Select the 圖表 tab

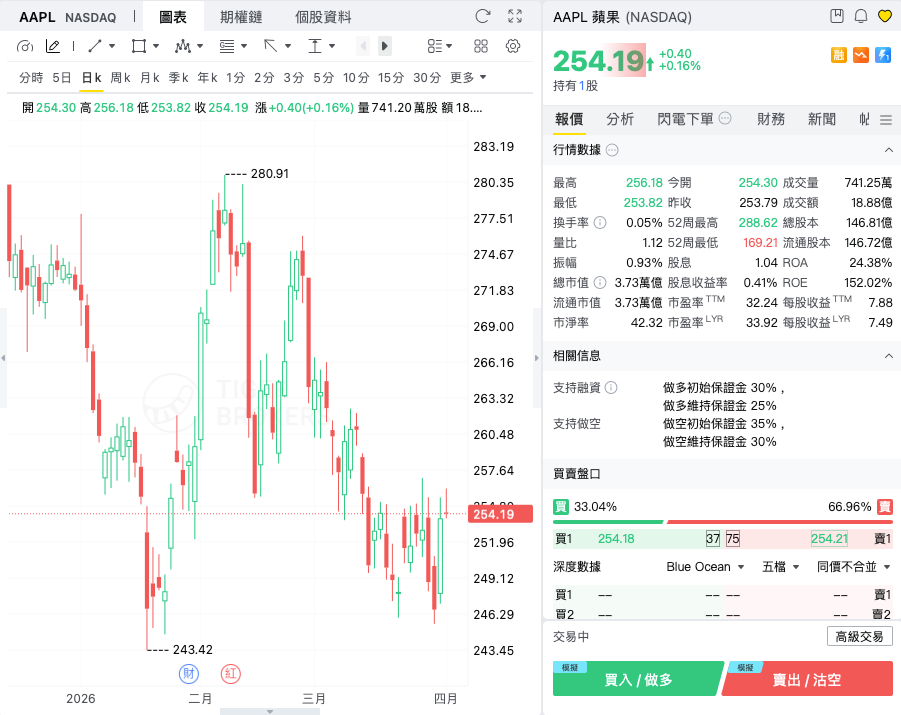point(173,17)
